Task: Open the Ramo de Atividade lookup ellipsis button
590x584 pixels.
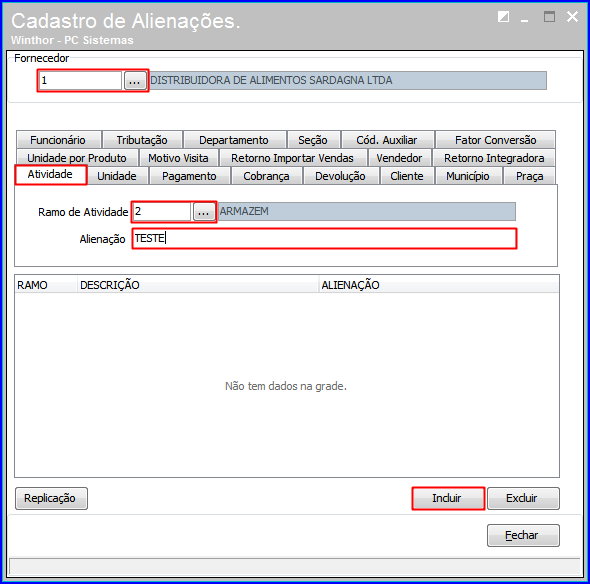Action: click(204, 211)
